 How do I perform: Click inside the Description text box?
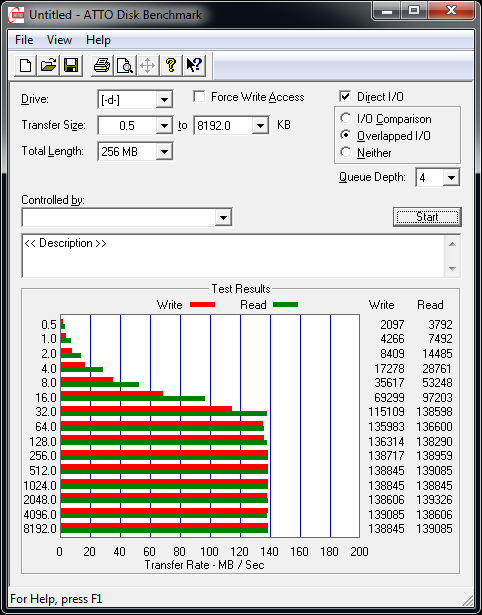(x=234, y=256)
